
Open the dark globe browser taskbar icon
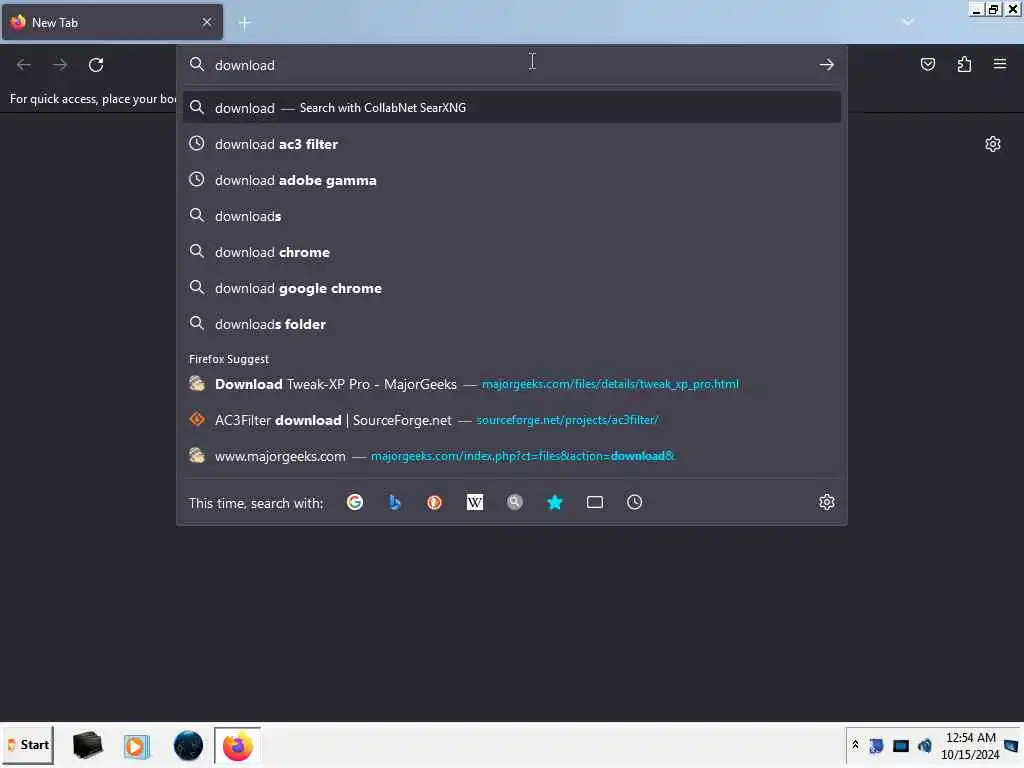pyautogui.click(x=188, y=746)
